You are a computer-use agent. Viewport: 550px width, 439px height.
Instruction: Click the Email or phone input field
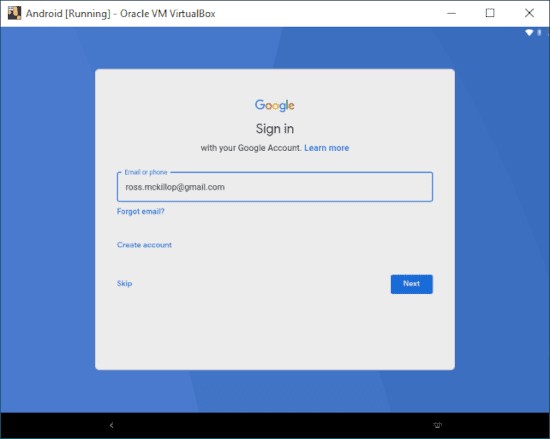(275, 187)
